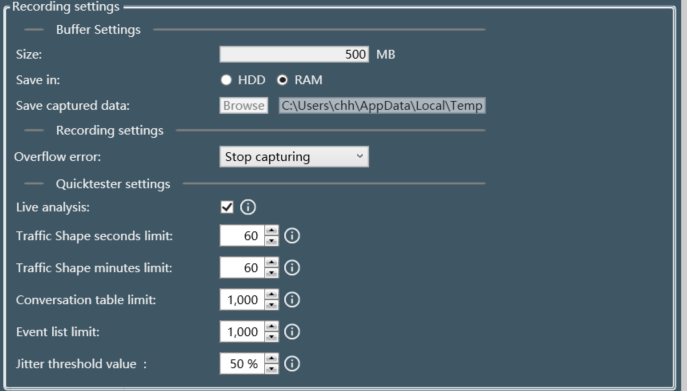Show info for Traffic Shape minutes limit
687x391 pixels.
point(292,268)
